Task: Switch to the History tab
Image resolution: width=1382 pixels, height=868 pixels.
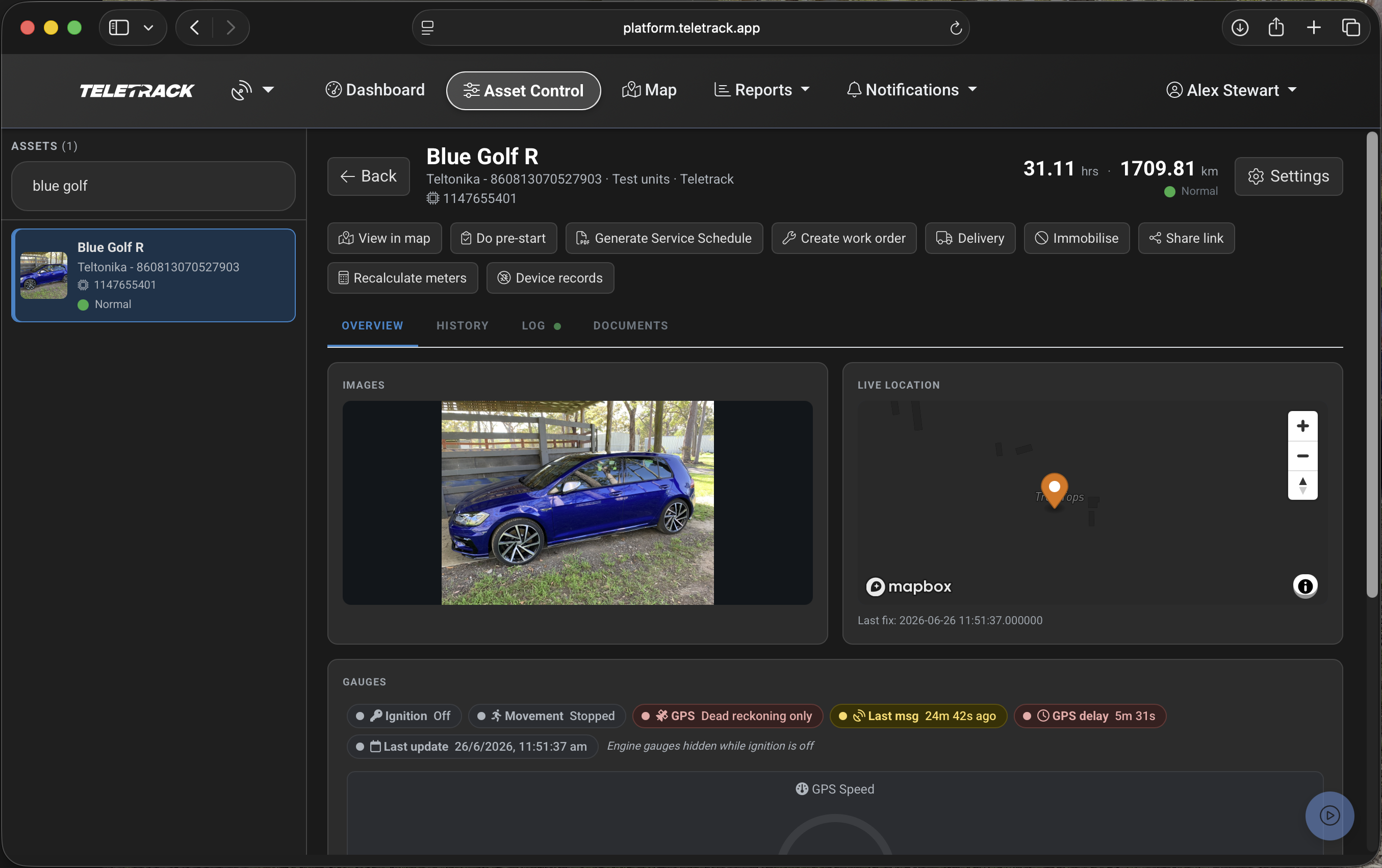Action: (462, 326)
